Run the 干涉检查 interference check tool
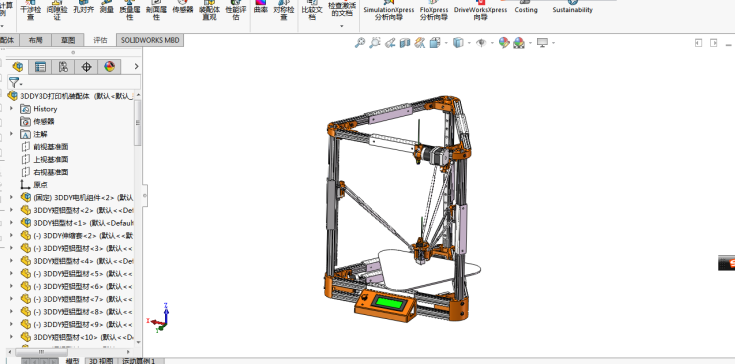The width and height of the screenshot is (735, 364). point(30,10)
